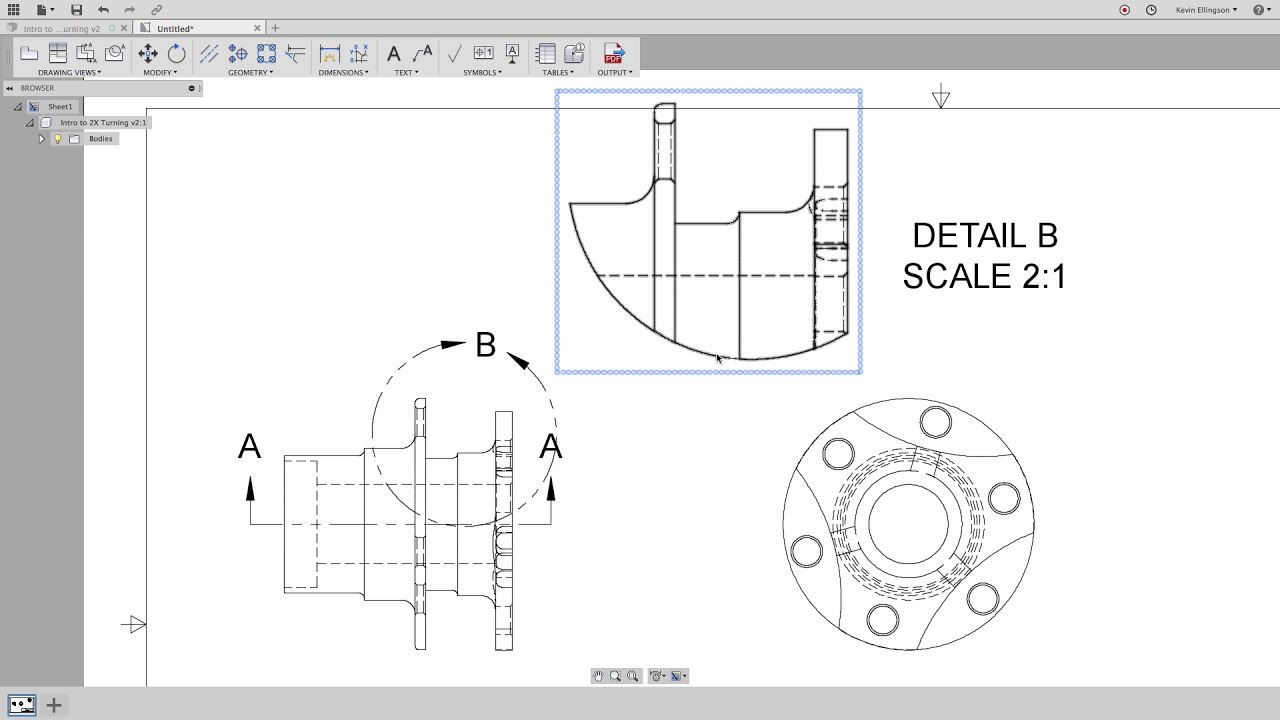Open the Kevin Ellingson account menu
1280x720 pixels.
pyautogui.click(x=1206, y=9)
